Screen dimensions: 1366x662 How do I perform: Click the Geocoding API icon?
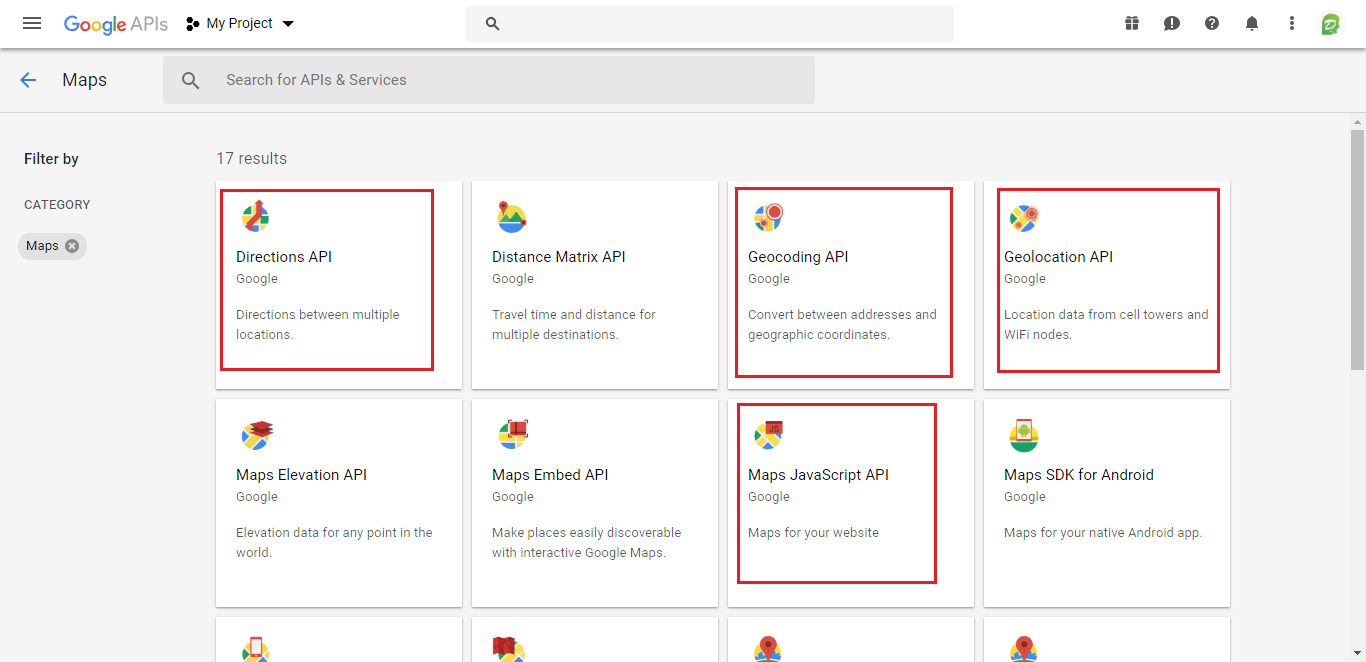tap(768, 216)
